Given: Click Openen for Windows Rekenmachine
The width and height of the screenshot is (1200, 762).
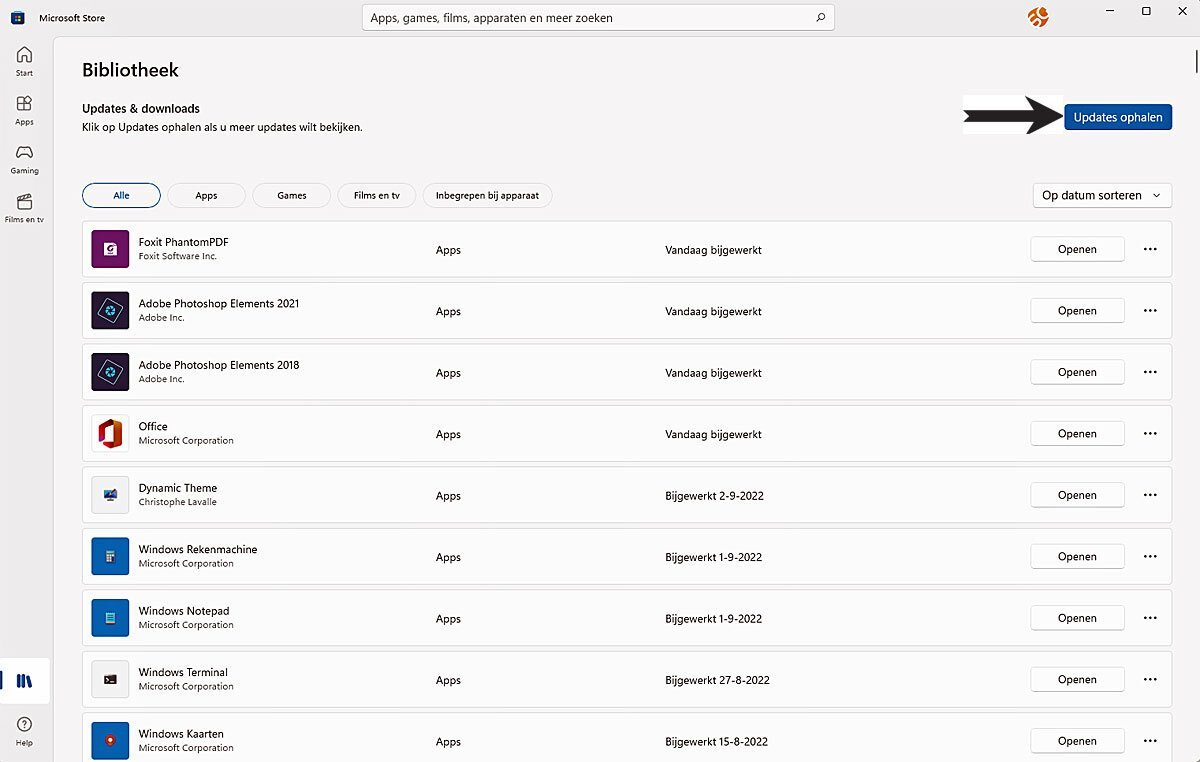Looking at the screenshot, I should (x=1077, y=557).
